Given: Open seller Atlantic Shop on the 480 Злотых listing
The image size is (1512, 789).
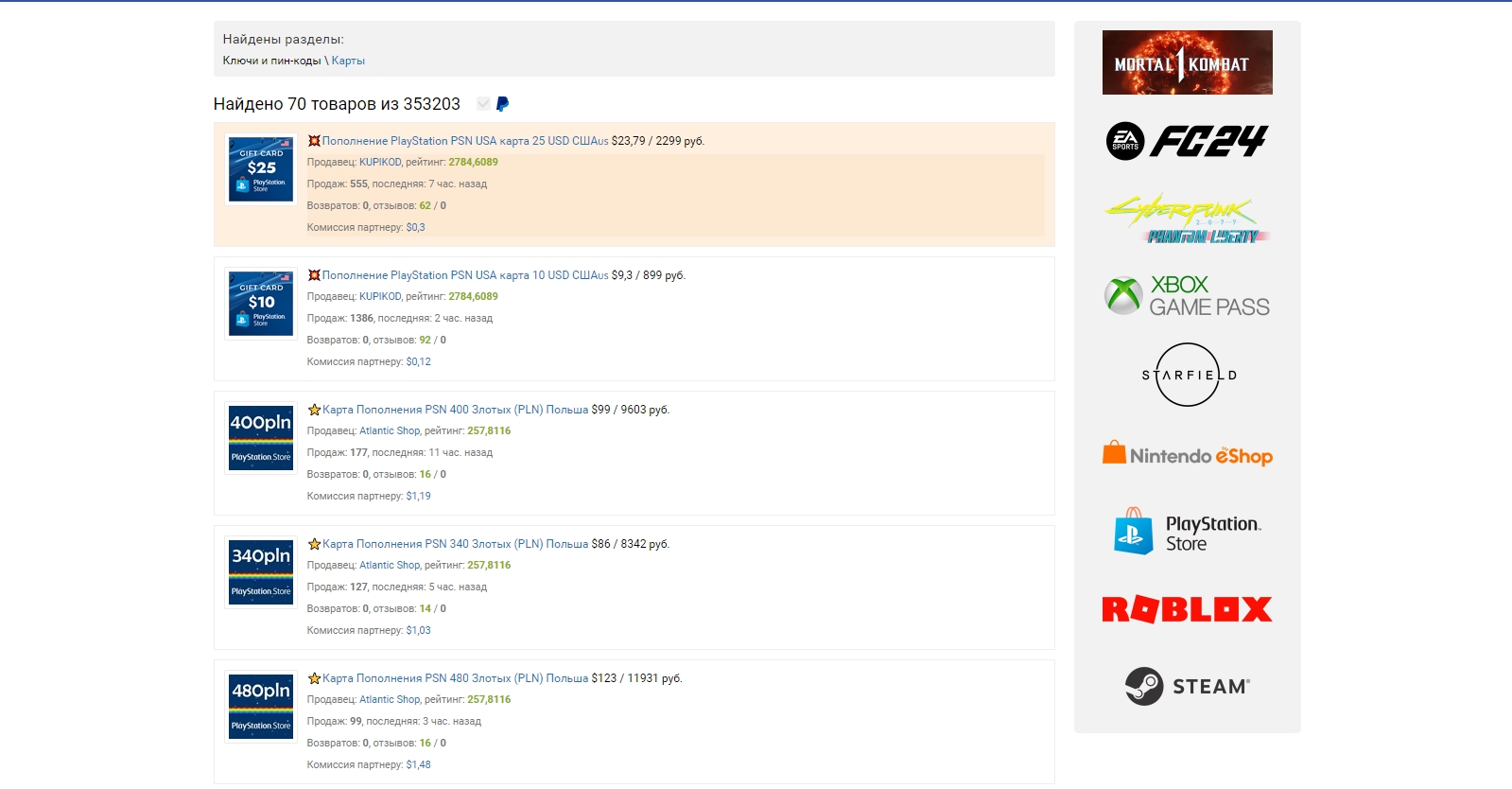Looking at the screenshot, I should click(x=390, y=700).
